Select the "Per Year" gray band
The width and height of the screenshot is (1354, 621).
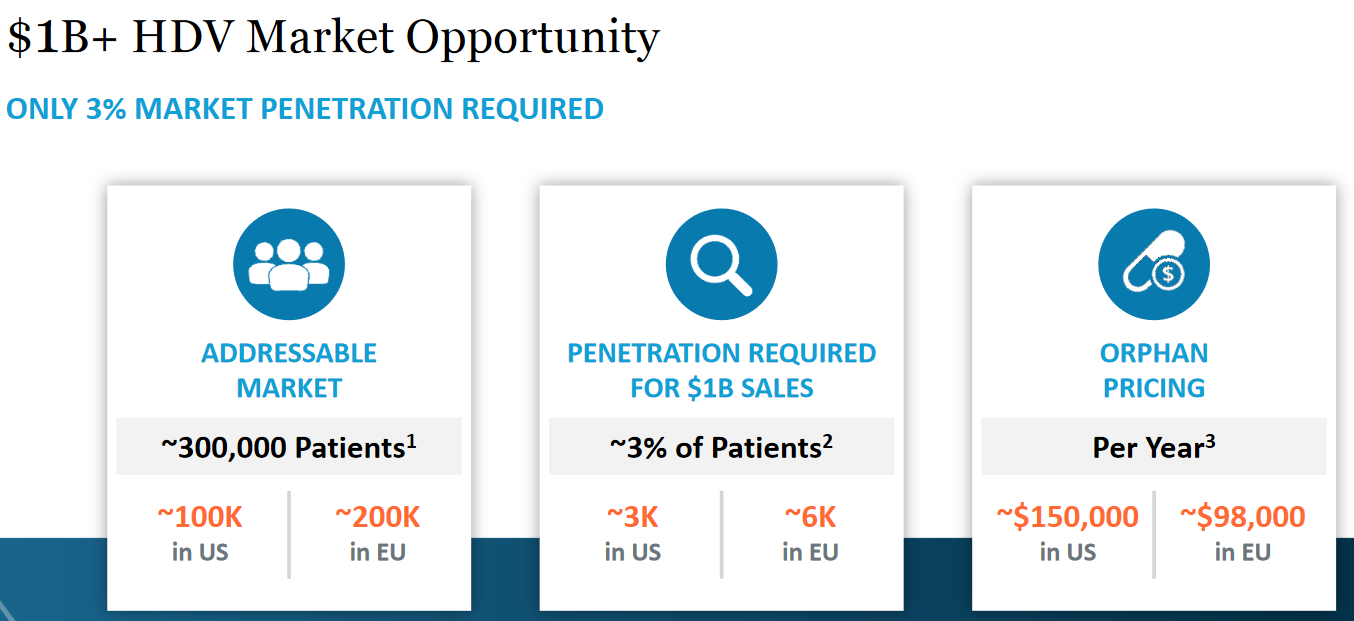click(1153, 447)
